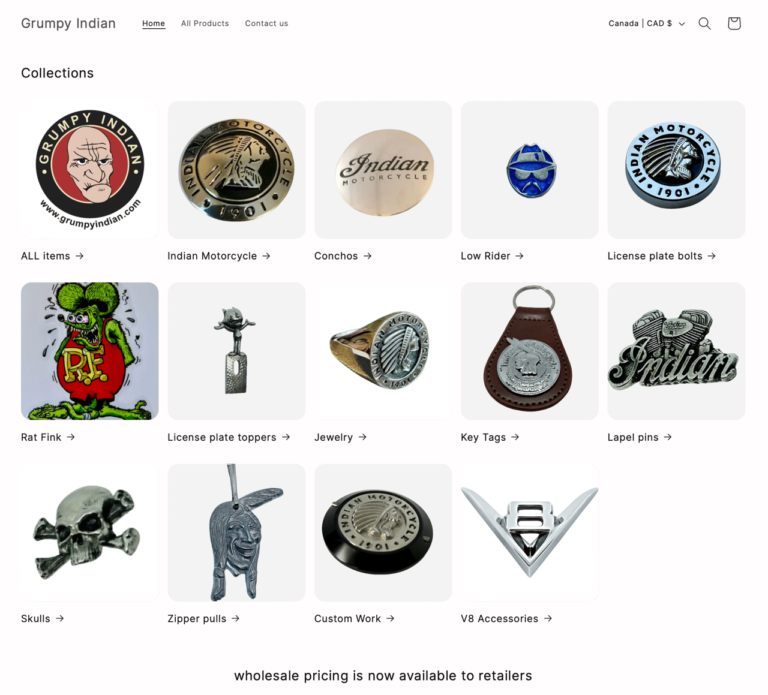
Task: Open the All Products menu item
Action: click(205, 24)
